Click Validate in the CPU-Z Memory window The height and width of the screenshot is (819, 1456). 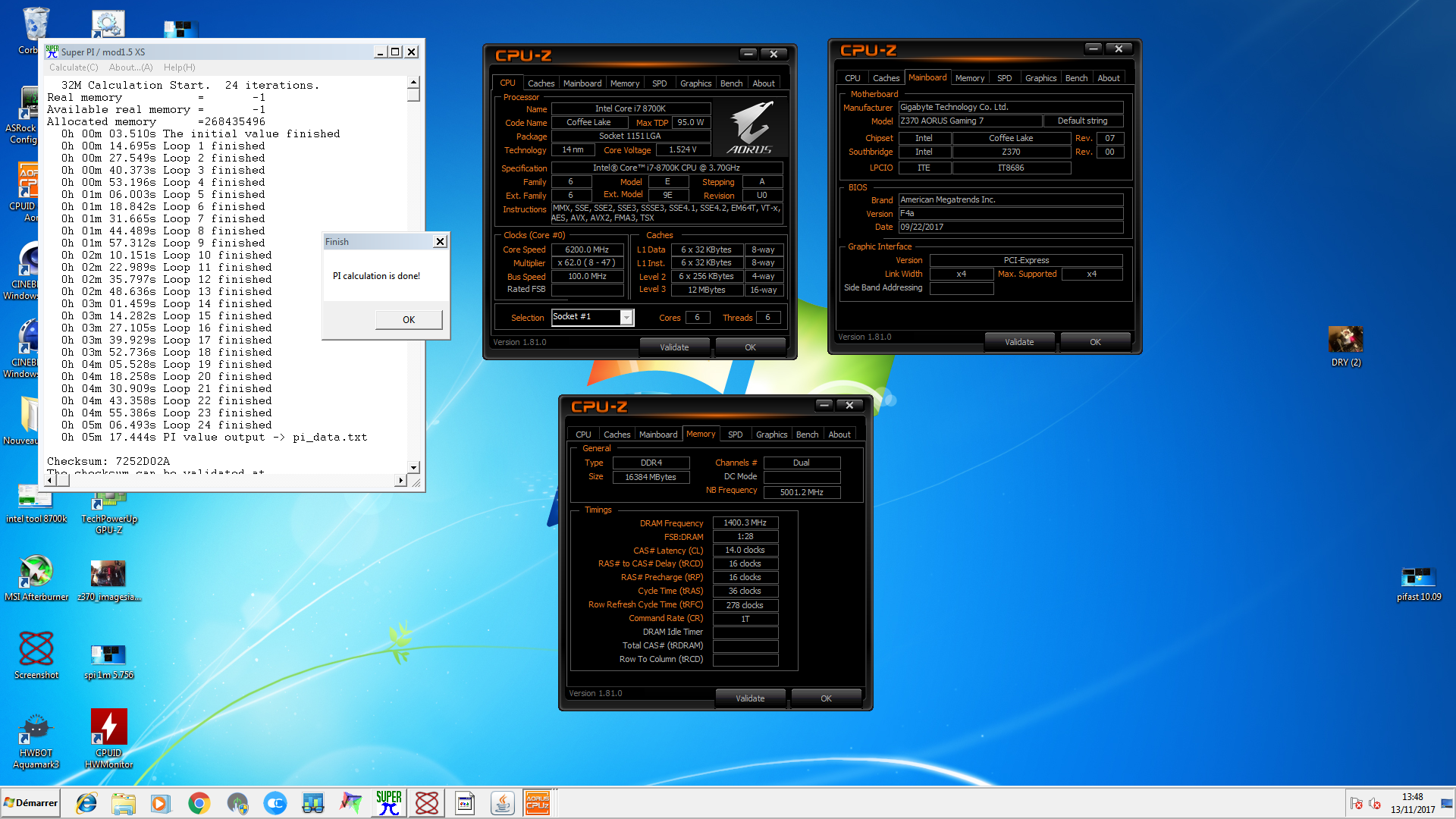click(x=750, y=698)
